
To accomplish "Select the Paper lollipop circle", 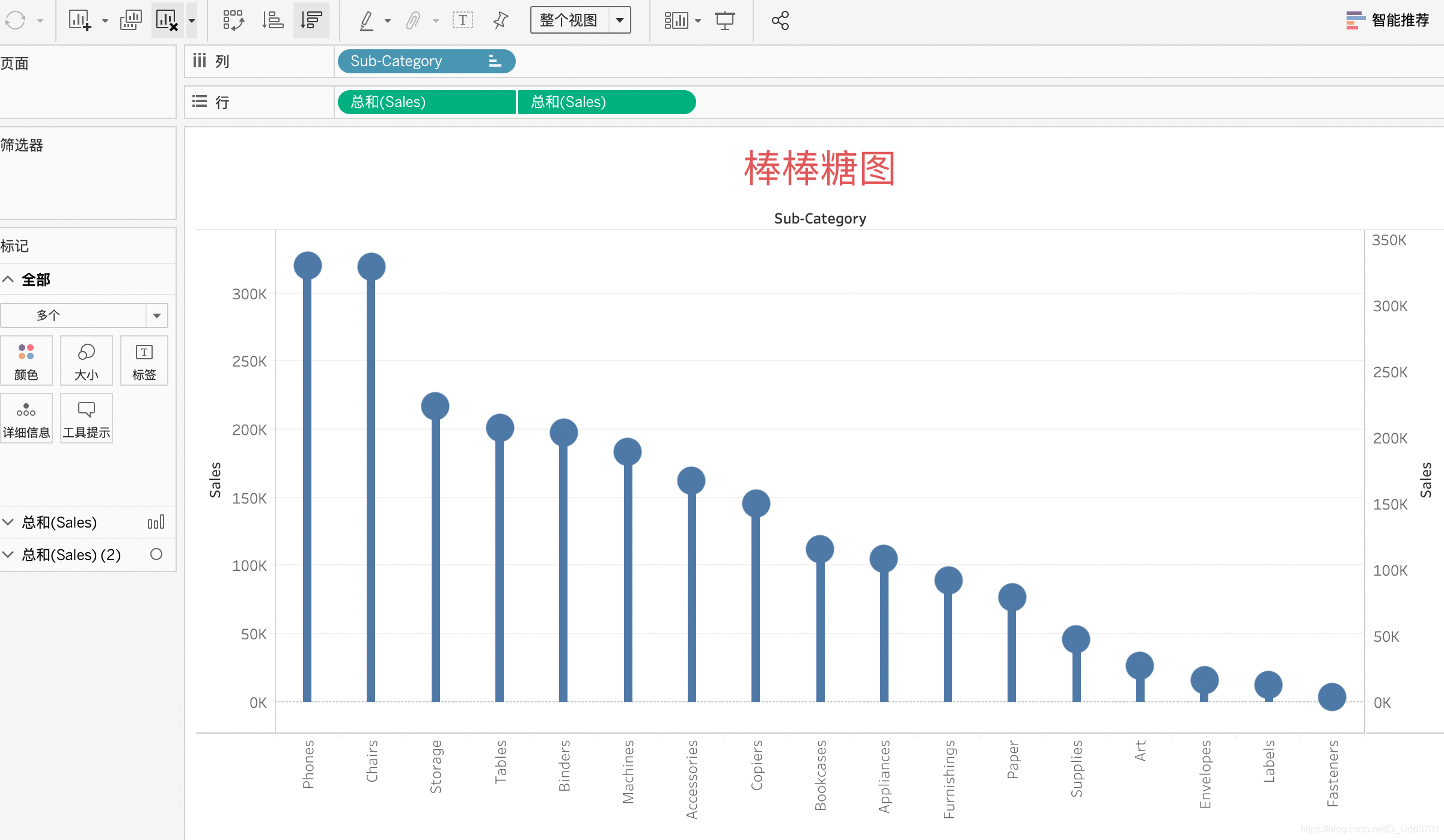I will (x=1012, y=597).
